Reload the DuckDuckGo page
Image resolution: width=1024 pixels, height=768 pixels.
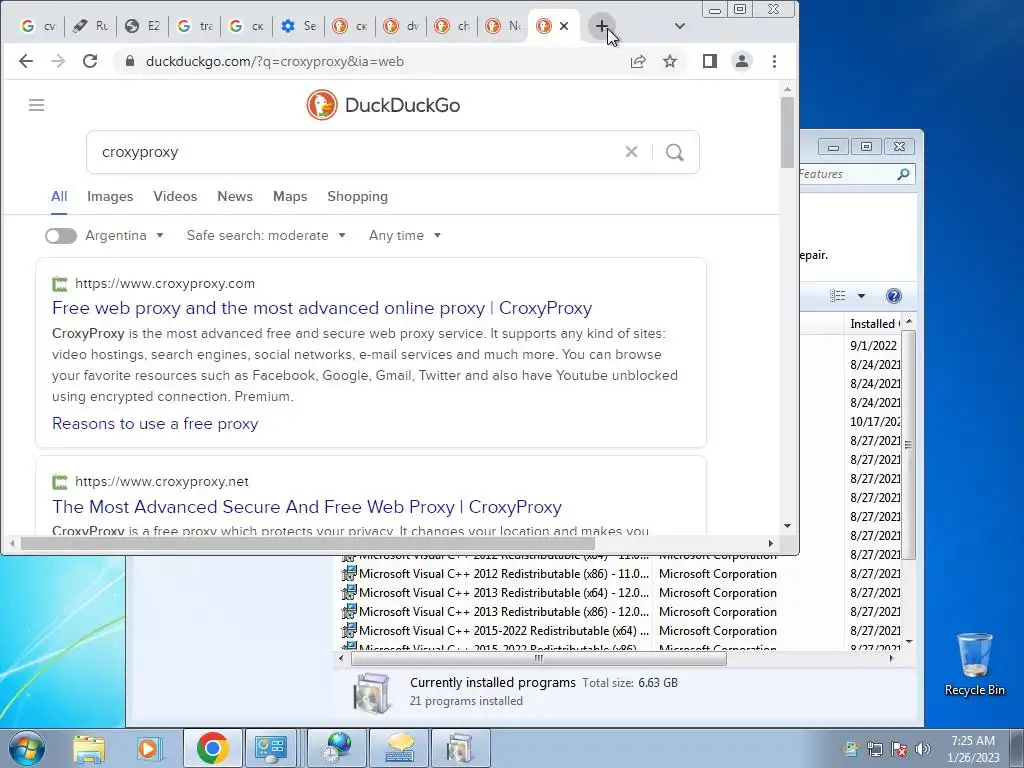pos(90,61)
